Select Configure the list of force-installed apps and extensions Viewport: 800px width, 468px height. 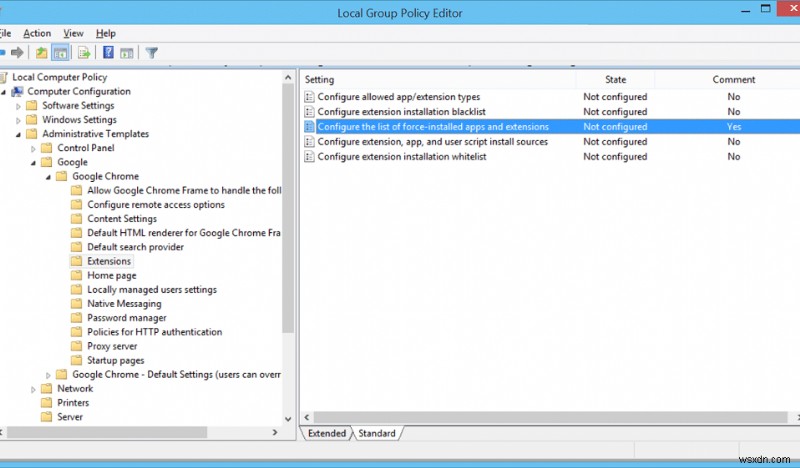[x=433, y=127]
